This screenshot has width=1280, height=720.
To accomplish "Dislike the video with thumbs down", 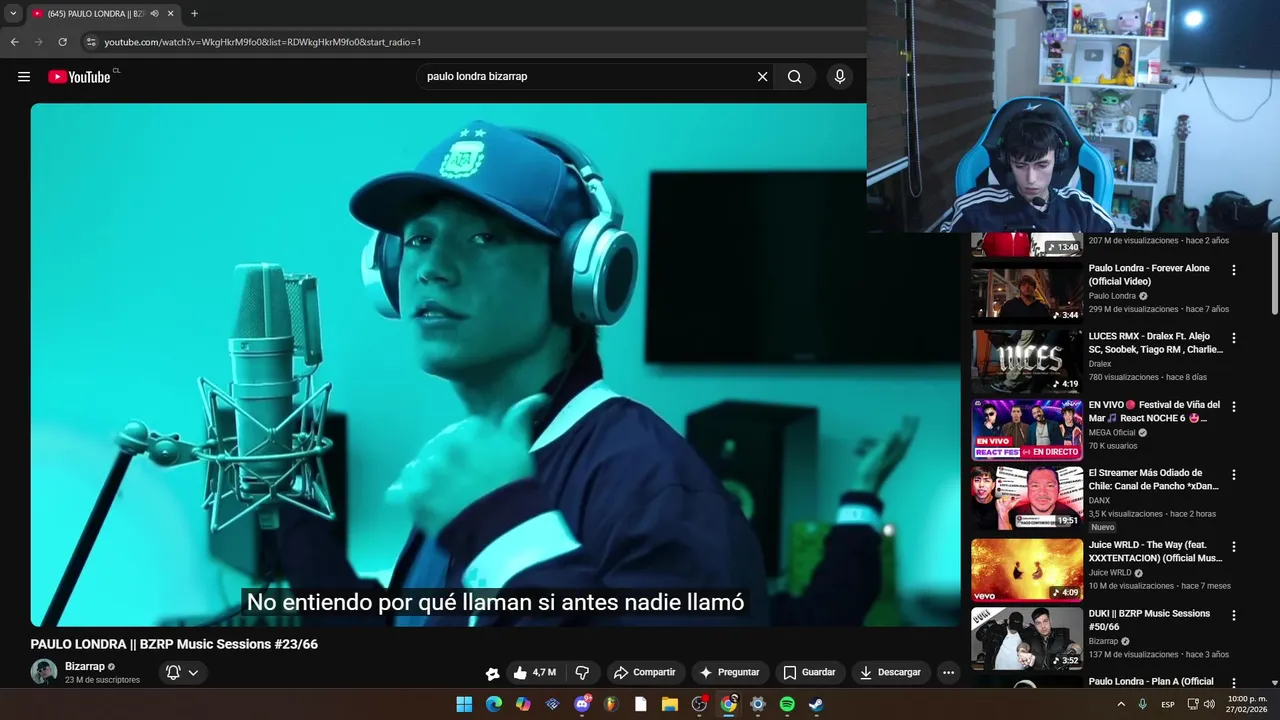I will click(x=582, y=672).
